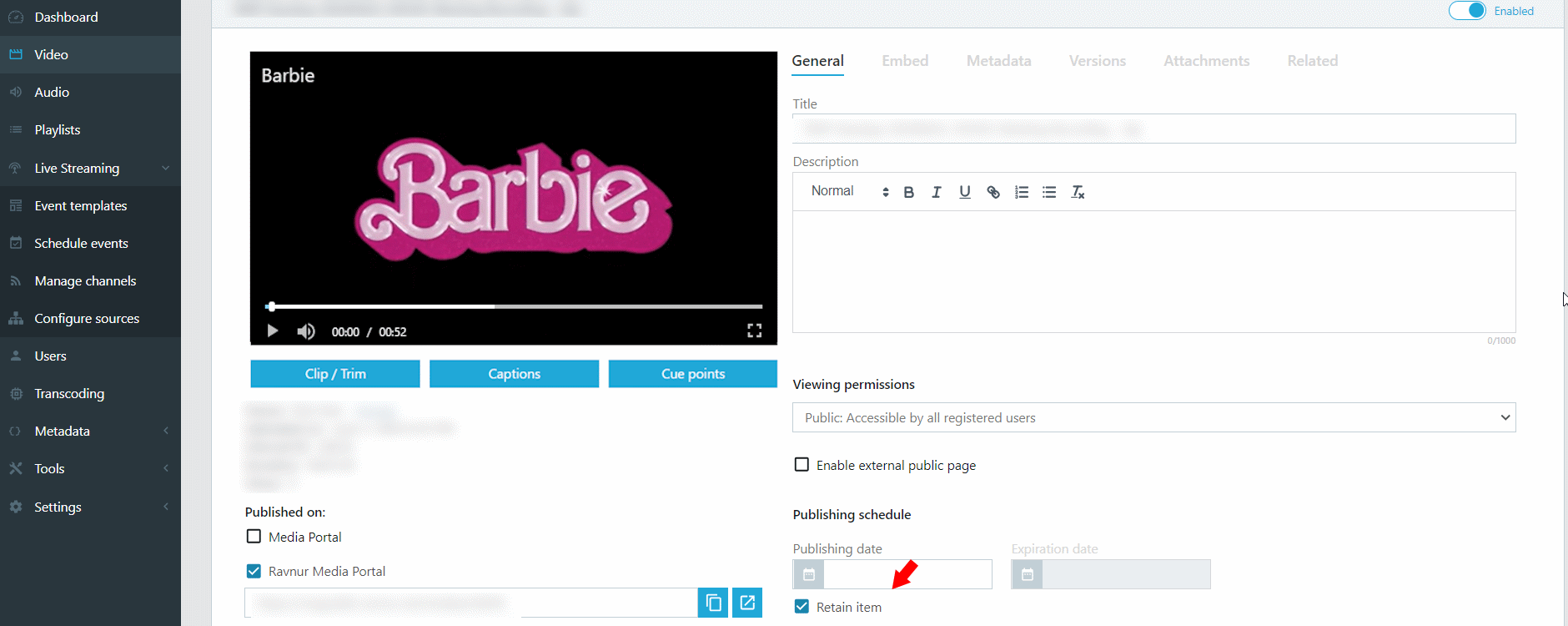Open the Viewing permissions dropdown

(x=1153, y=417)
